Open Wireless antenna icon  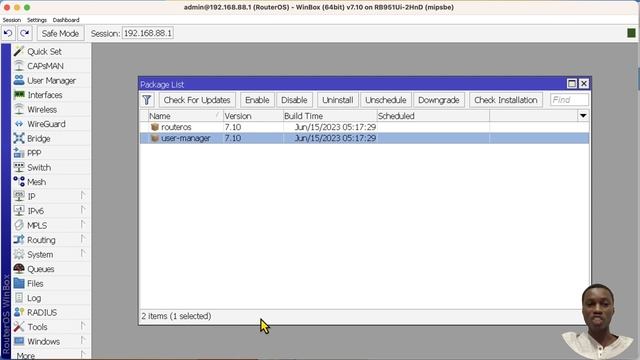click(19, 109)
